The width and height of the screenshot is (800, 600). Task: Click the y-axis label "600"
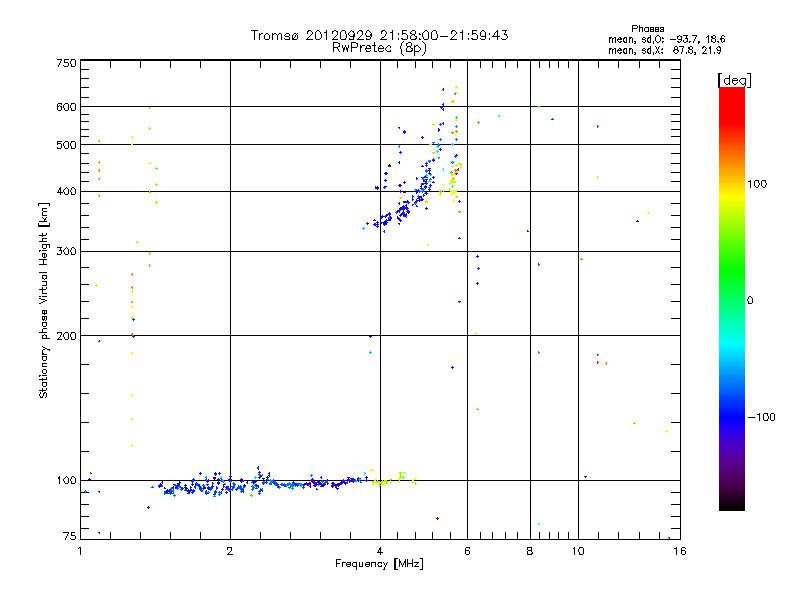[x=66, y=107]
